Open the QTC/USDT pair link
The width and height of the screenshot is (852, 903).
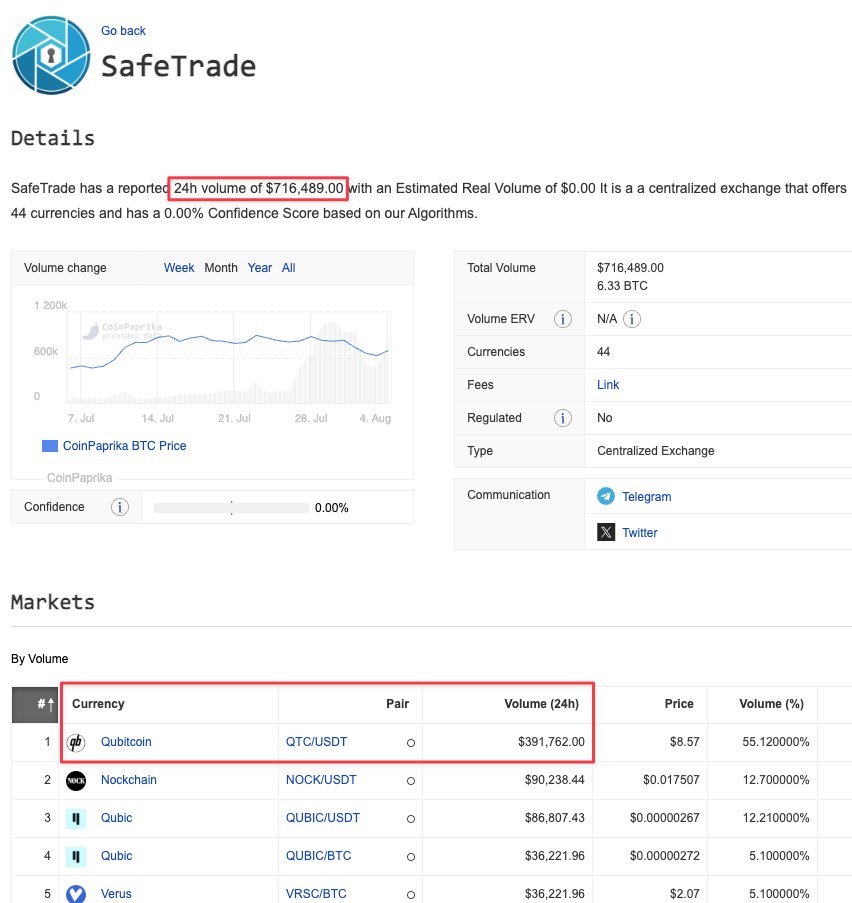pos(316,742)
